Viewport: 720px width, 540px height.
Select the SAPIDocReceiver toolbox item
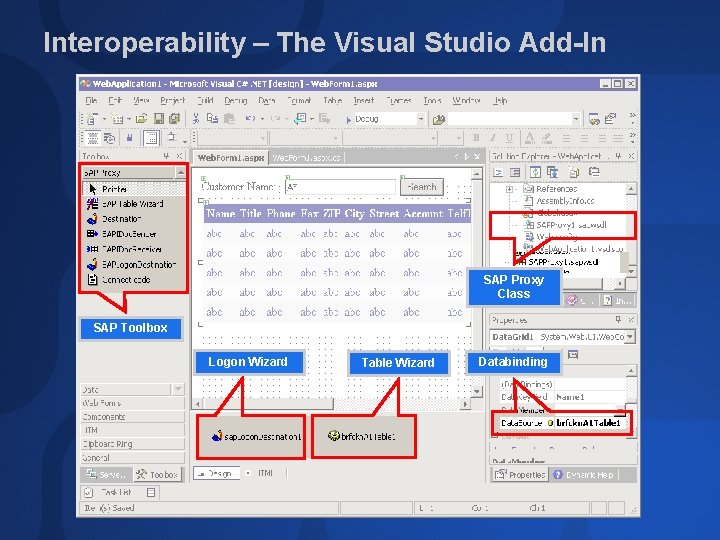coord(134,249)
